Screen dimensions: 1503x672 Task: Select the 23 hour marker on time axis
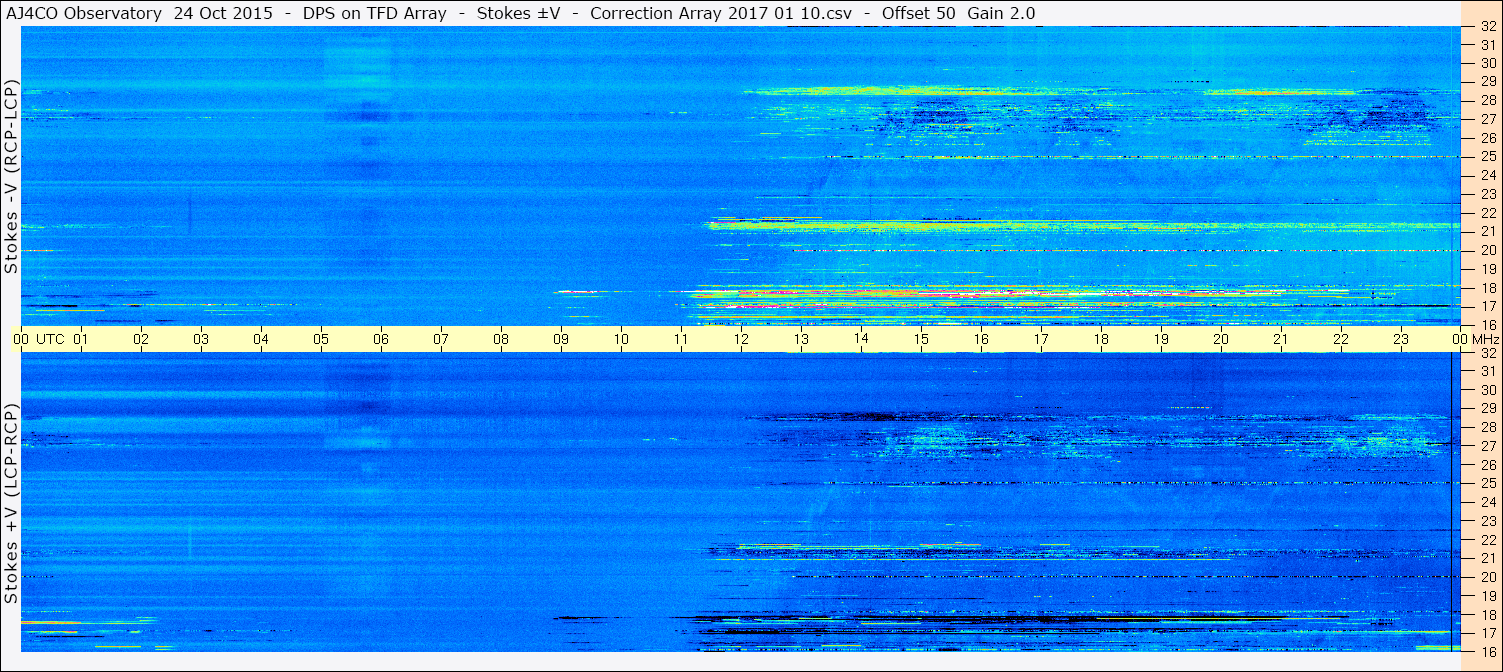coord(1401,339)
